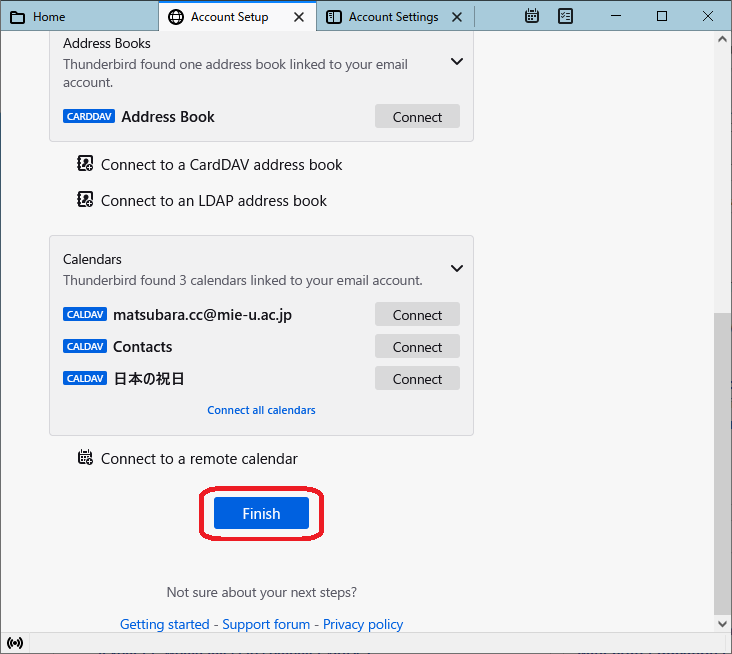Viewport: 732px width, 654px height.
Task: Click the folder icon on Home tab
Action: (x=18, y=17)
